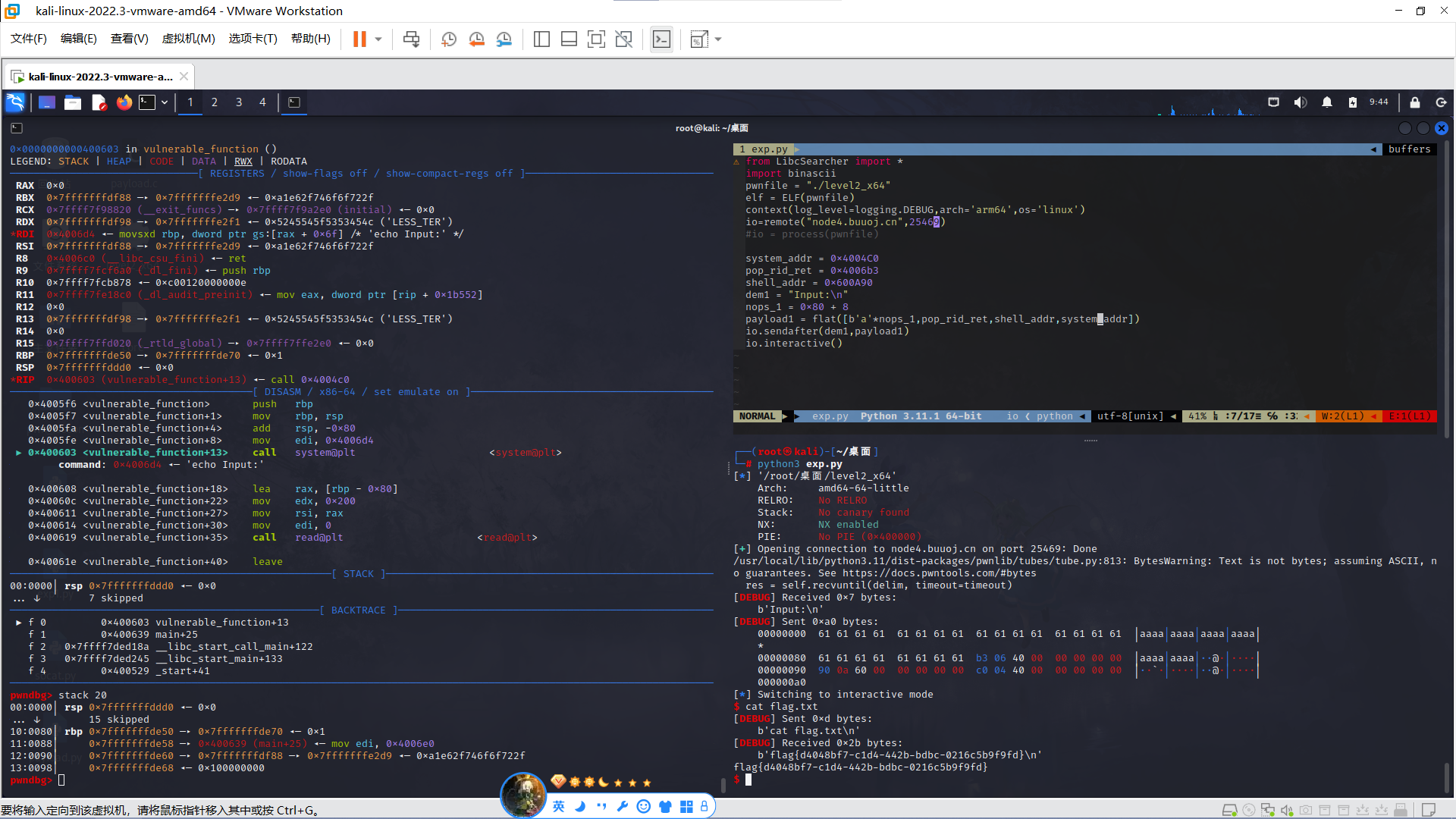This screenshot has height=819, width=1456.
Task: Launch the text editor from Kali panel
Action: 99,102
